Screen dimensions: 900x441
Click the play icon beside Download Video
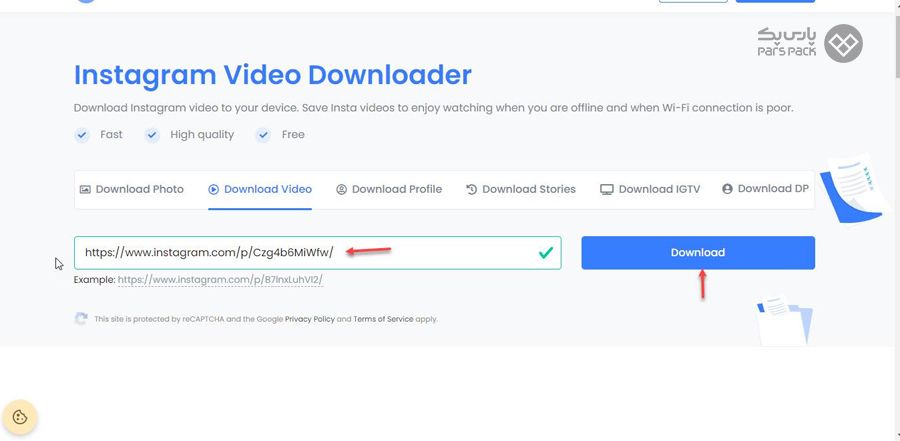point(214,189)
